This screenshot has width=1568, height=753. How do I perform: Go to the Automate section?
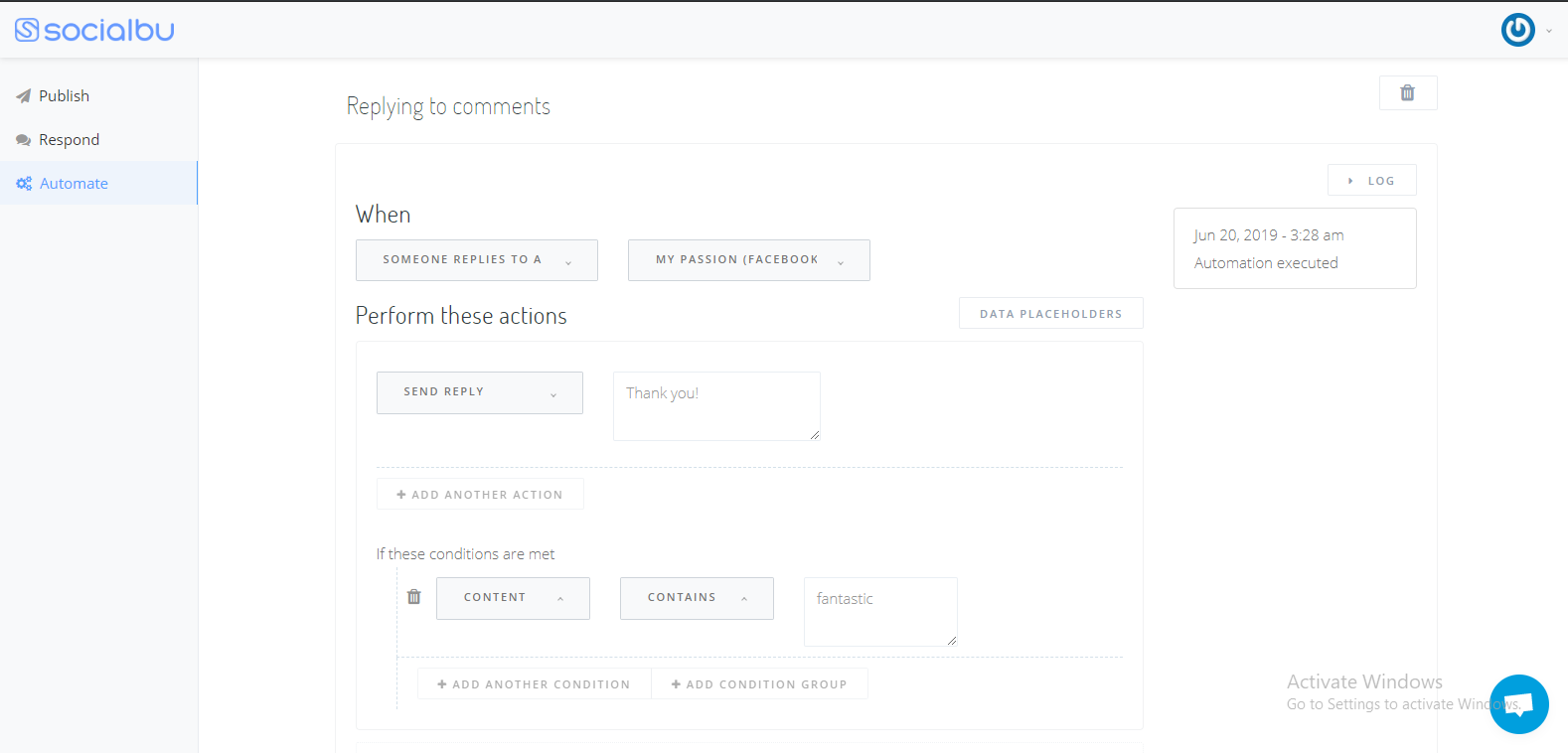click(98, 183)
